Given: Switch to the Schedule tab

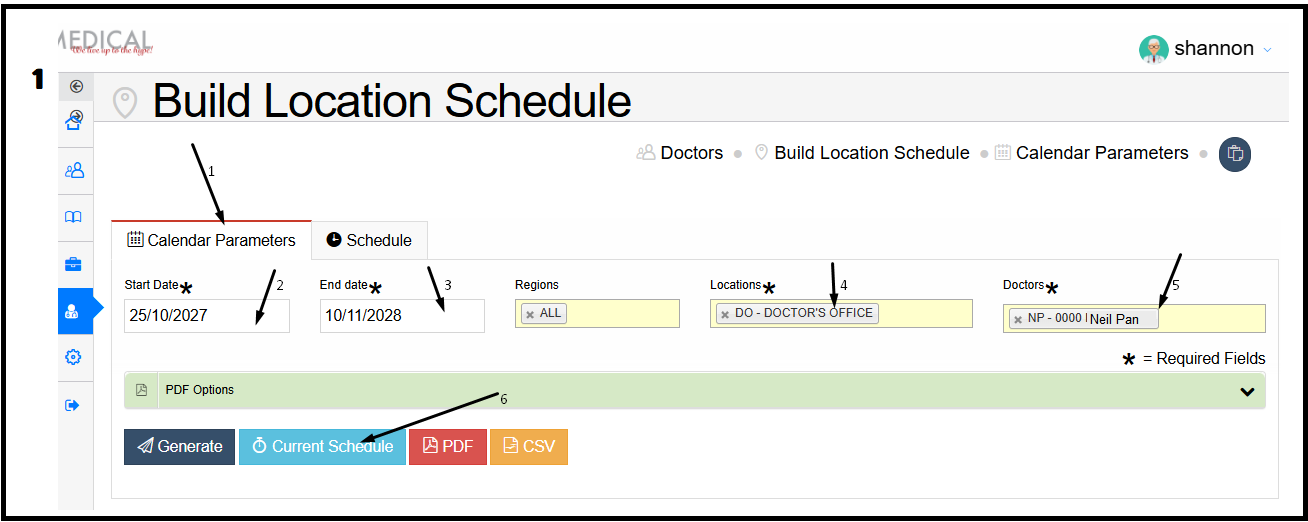Looking at the screenshot, I should [369, 240].
